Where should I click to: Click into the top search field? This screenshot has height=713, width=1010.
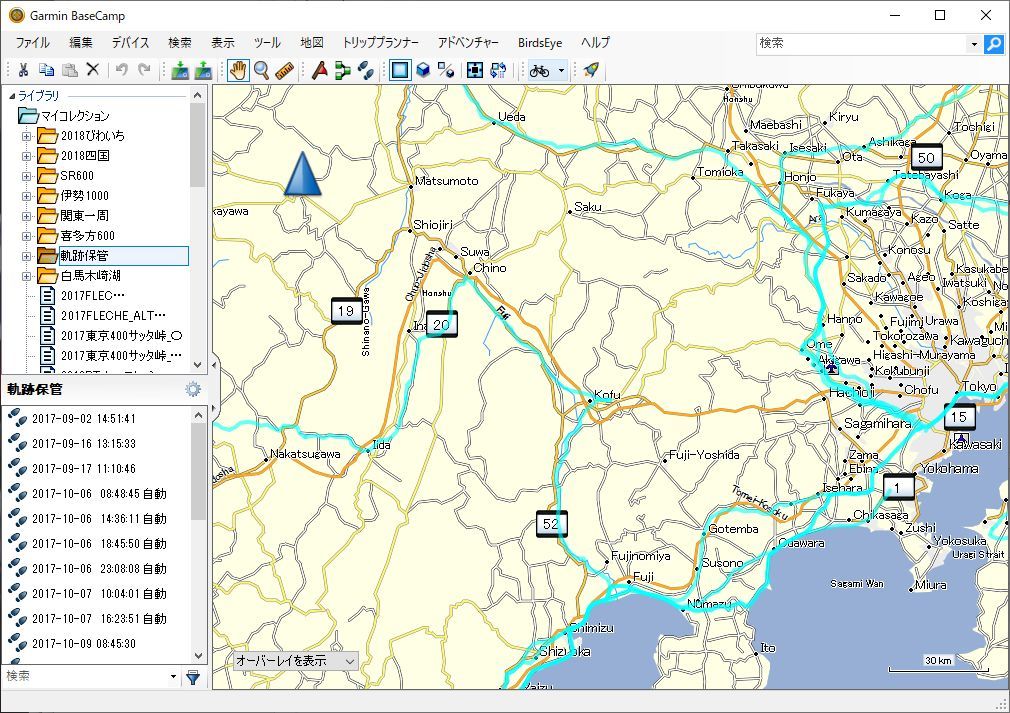(861, 44)
